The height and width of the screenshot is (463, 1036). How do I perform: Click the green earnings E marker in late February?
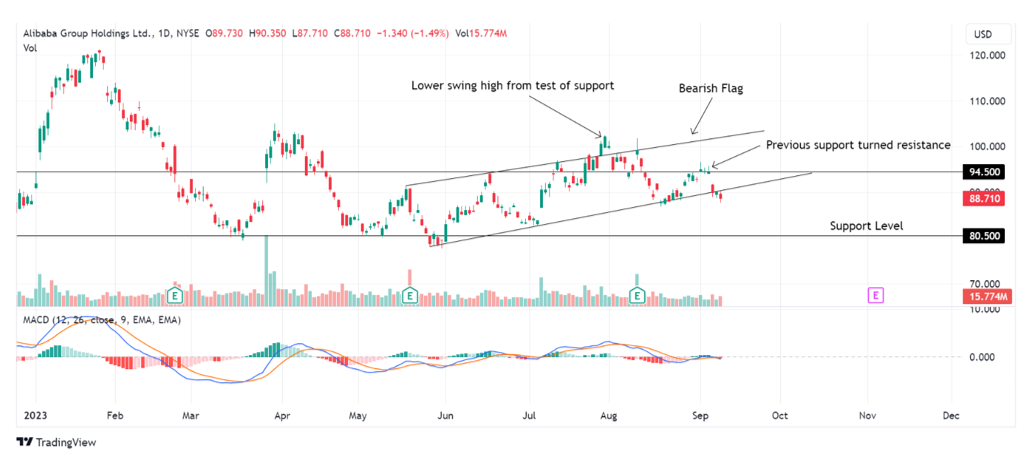pyautogui.click(x=175, y=295)
